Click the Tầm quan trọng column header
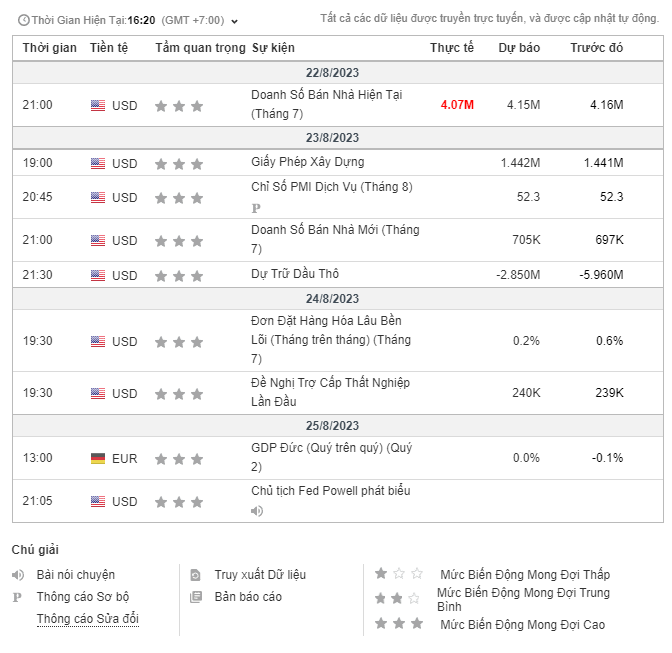The image size is (672, 653). 200,48
